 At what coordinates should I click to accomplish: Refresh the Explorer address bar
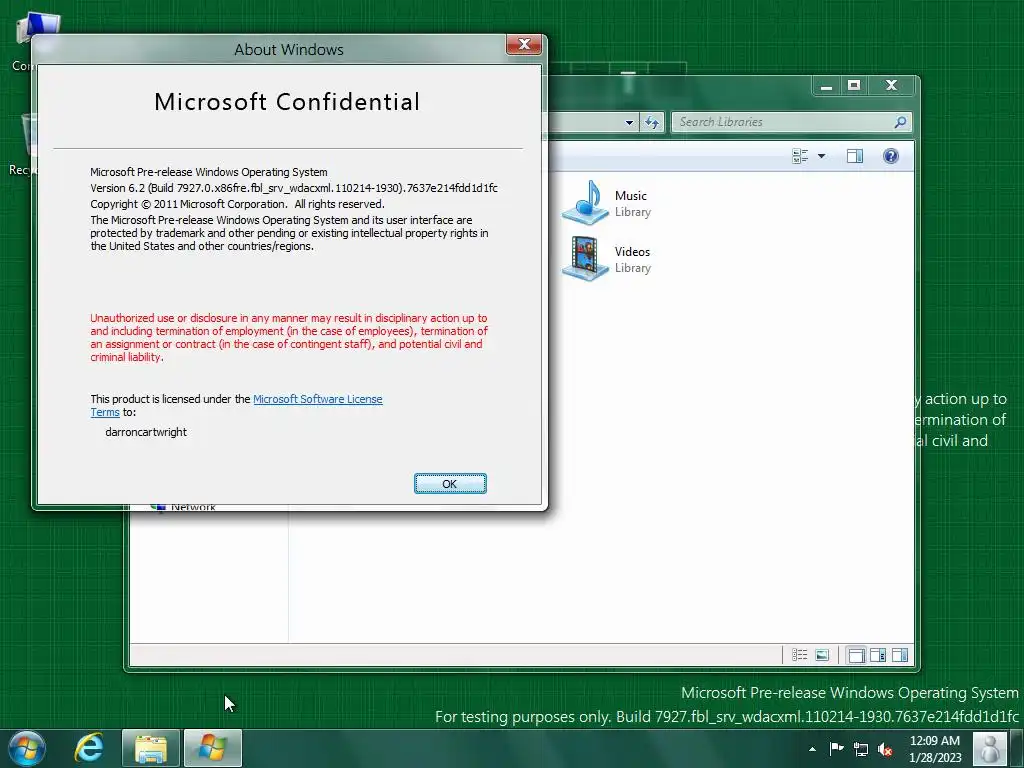(x=651, y=122)
